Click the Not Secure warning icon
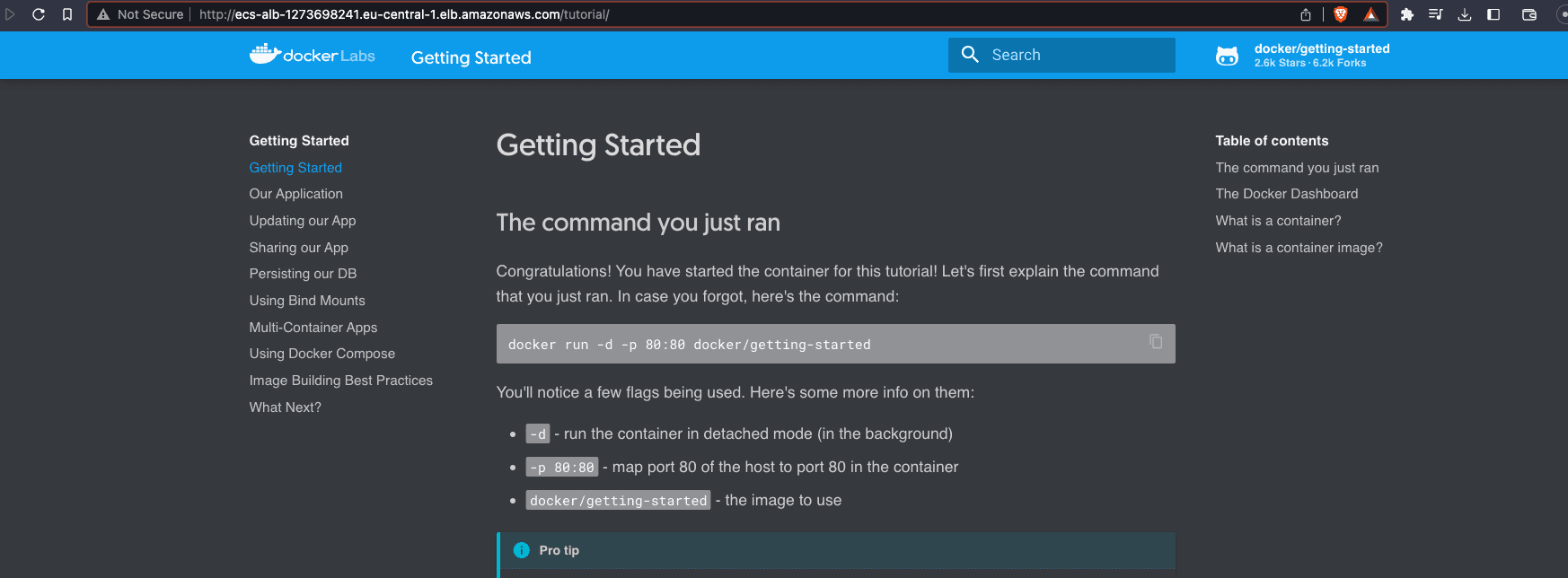1568x578 pixels. pos(103,14)
